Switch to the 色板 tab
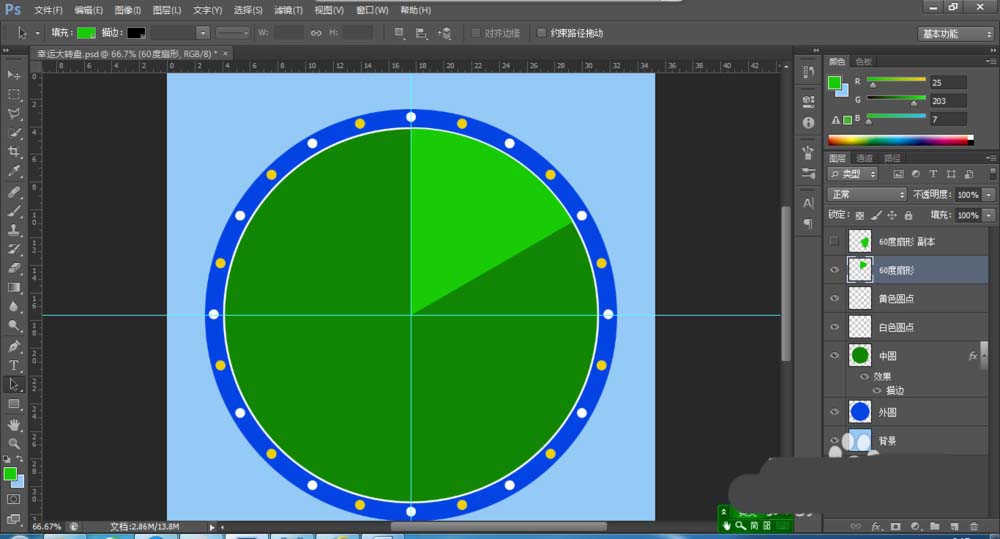This screenshot has height=539, width=1000. pos(864,62)
